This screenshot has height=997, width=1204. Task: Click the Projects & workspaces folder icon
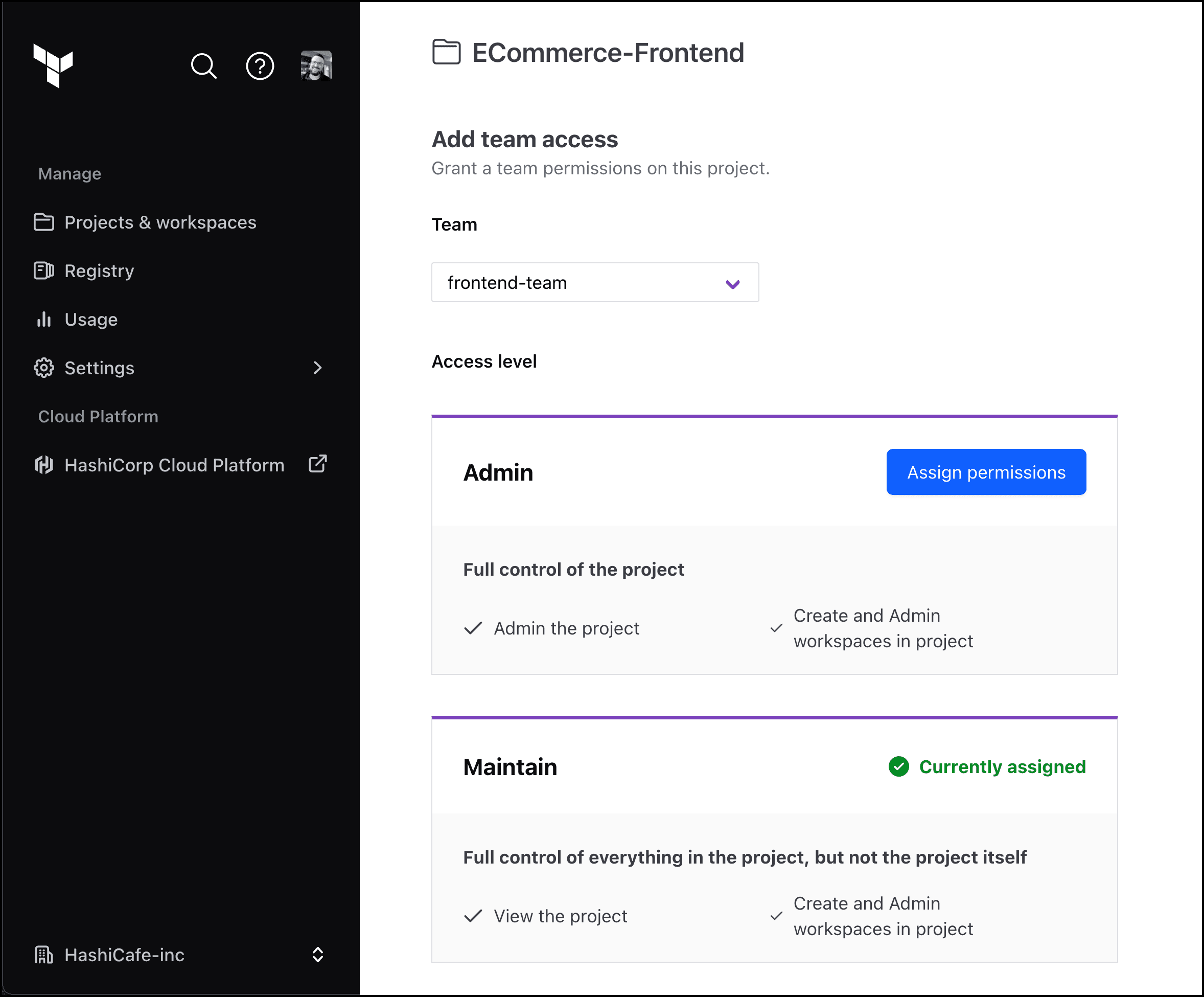click(43, 222)
